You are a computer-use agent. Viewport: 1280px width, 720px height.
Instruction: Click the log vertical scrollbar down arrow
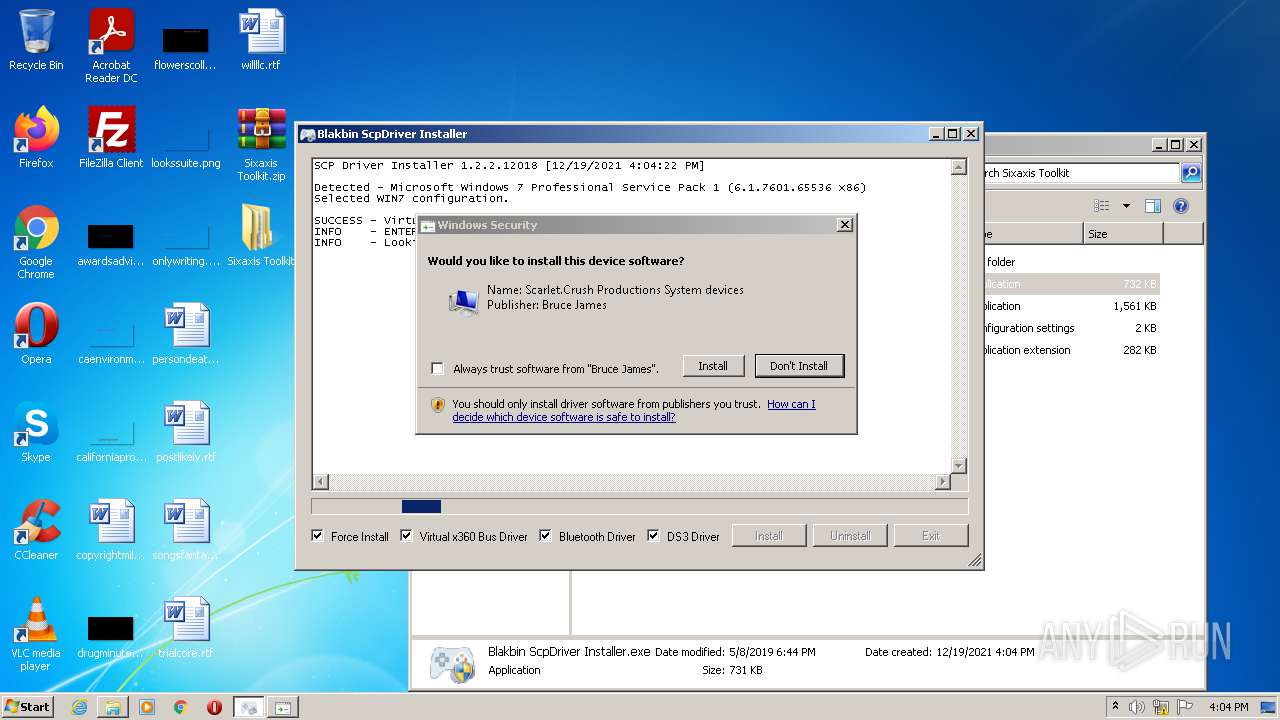pos(959,466)
